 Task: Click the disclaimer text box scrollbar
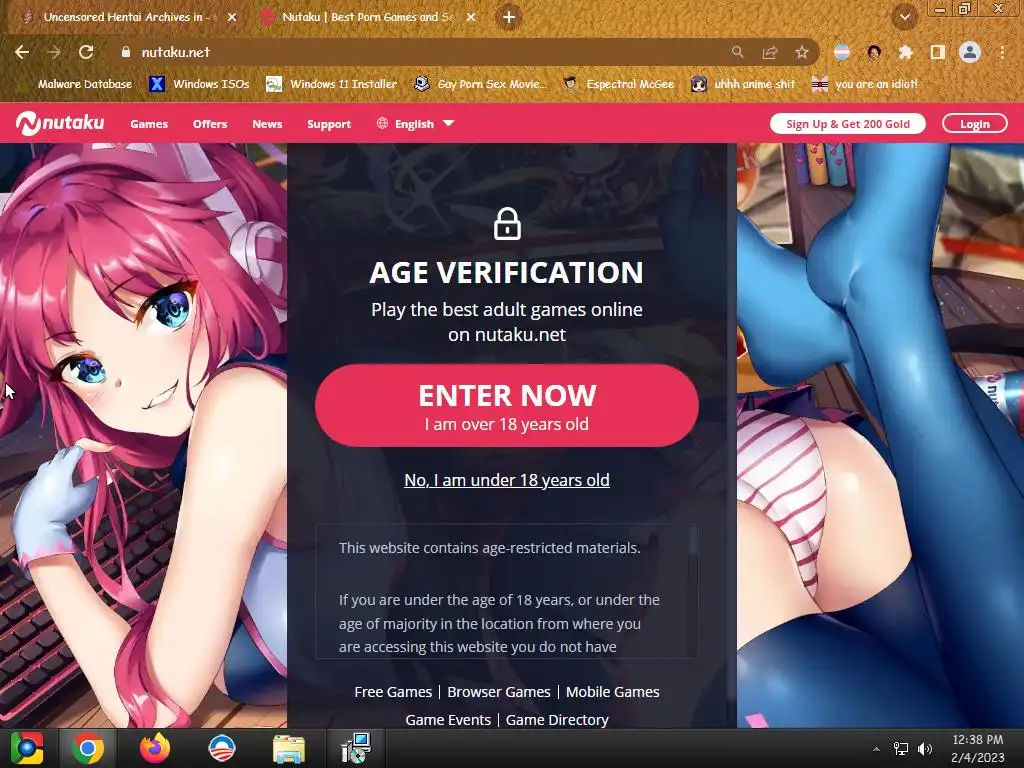pos(693,540)
